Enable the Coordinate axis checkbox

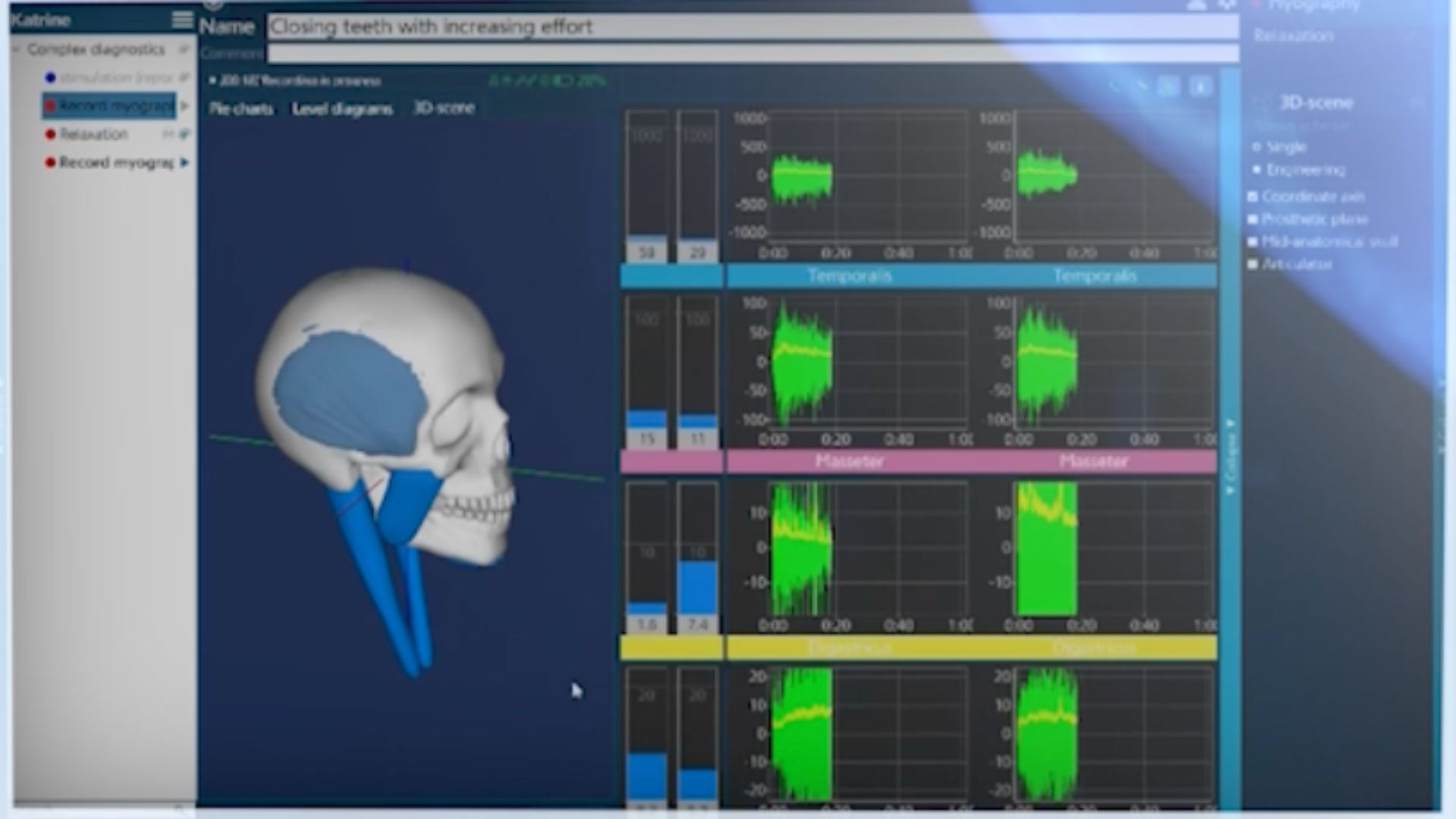click(1253, 196)
